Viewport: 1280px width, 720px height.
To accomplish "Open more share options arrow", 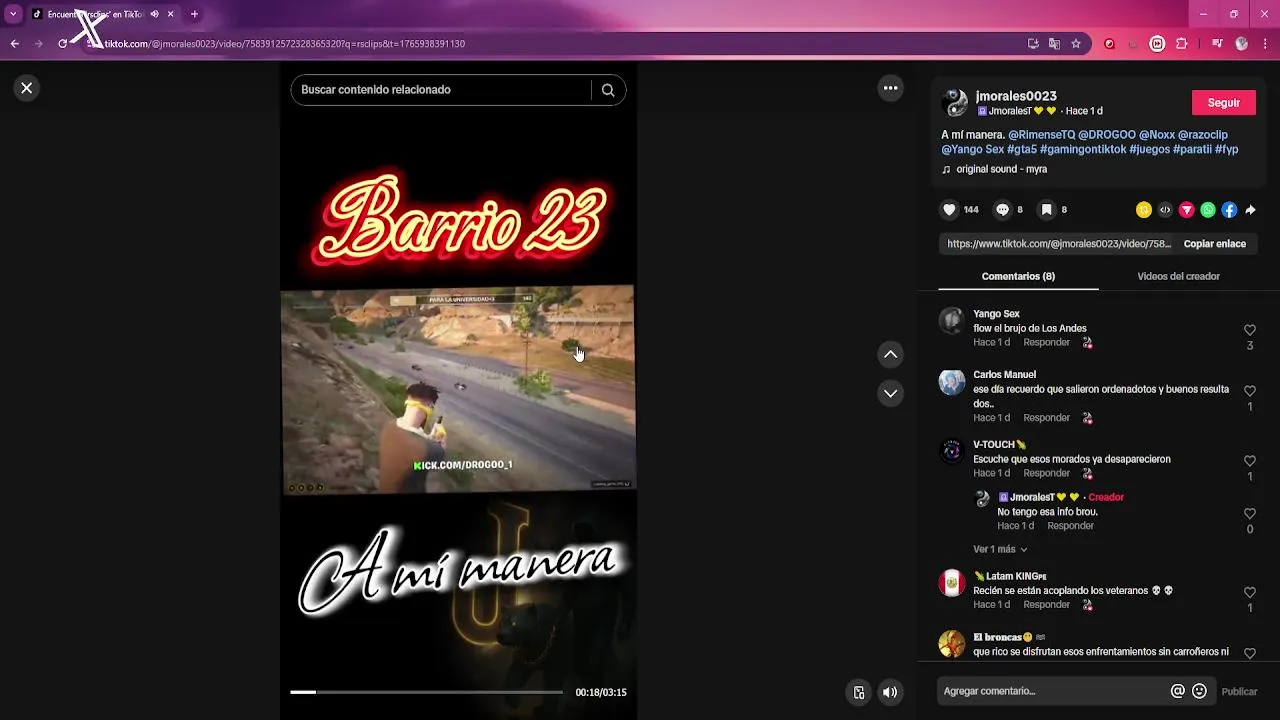I will click(x=1250, y=210).
